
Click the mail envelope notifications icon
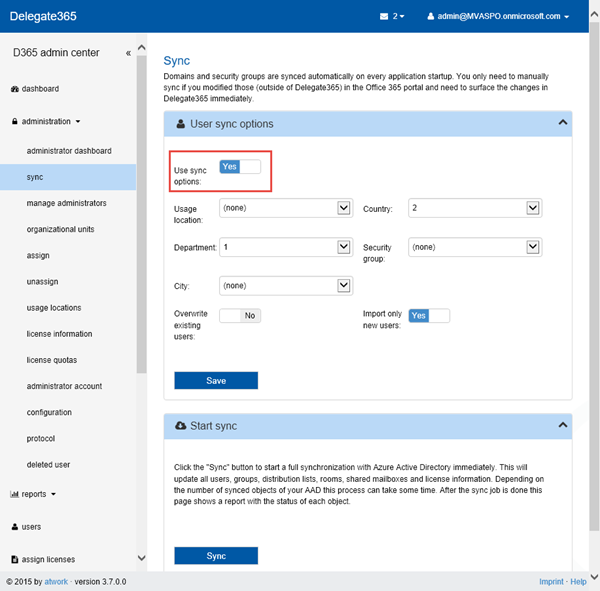(x=383, y=17)
